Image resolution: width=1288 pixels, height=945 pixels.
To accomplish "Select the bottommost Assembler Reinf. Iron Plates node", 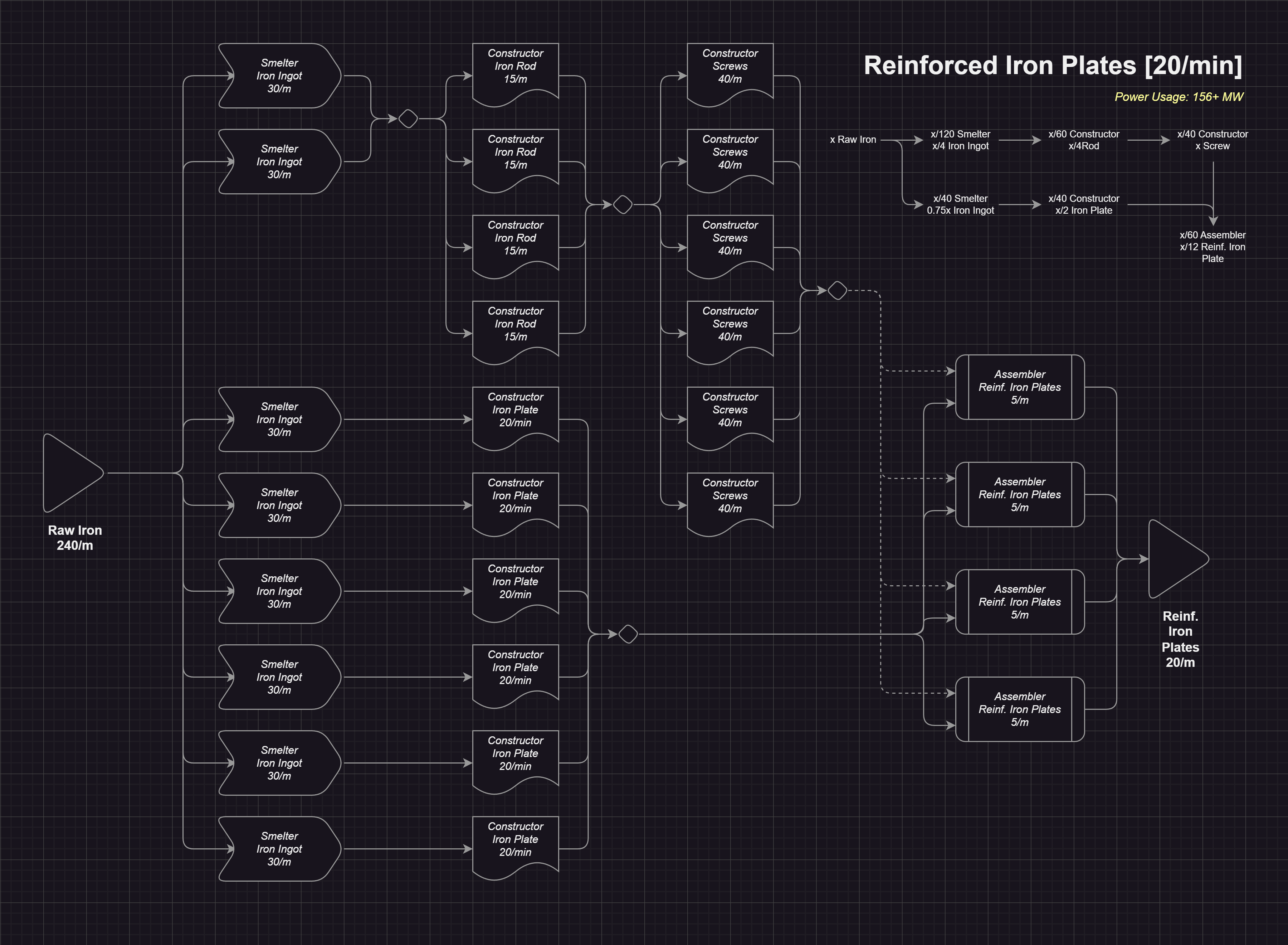I will pos(1019,709).
